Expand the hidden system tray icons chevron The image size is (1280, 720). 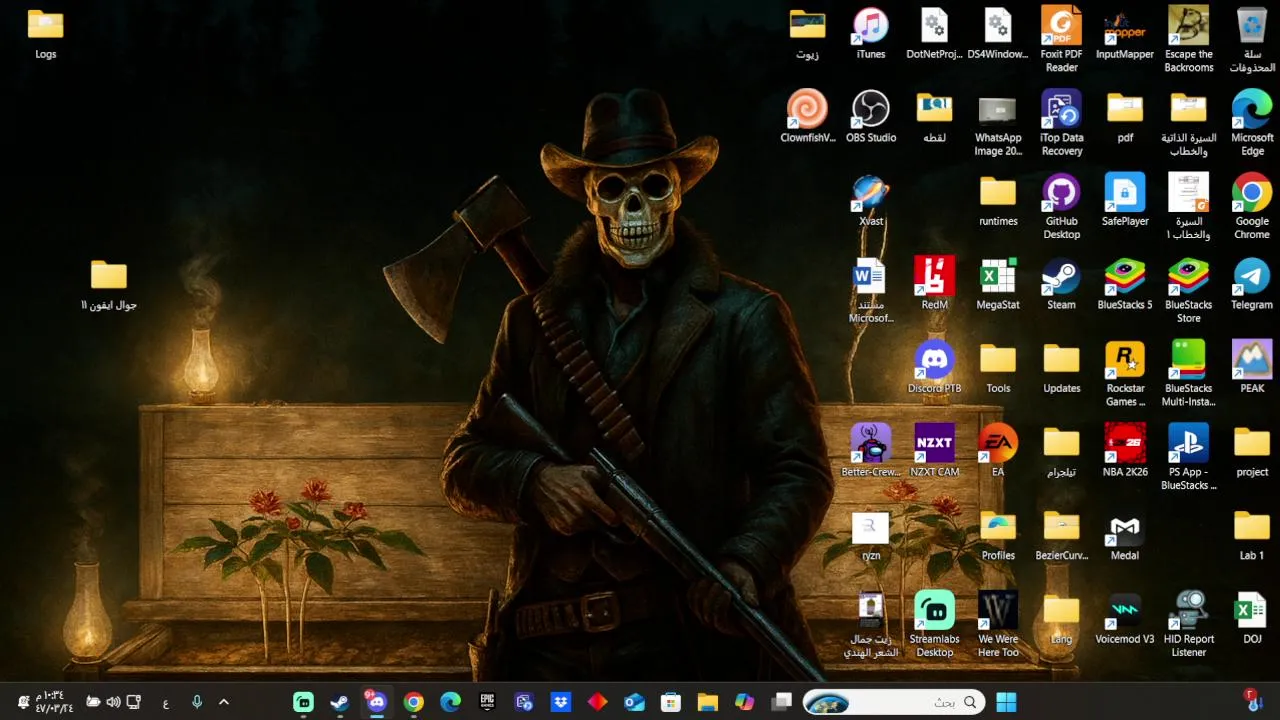tap(224, 702)
